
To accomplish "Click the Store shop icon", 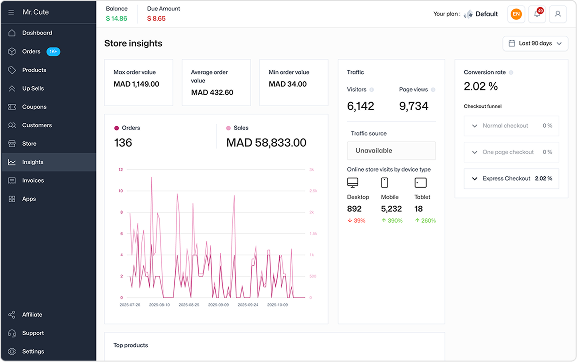I will coord(12,143).
